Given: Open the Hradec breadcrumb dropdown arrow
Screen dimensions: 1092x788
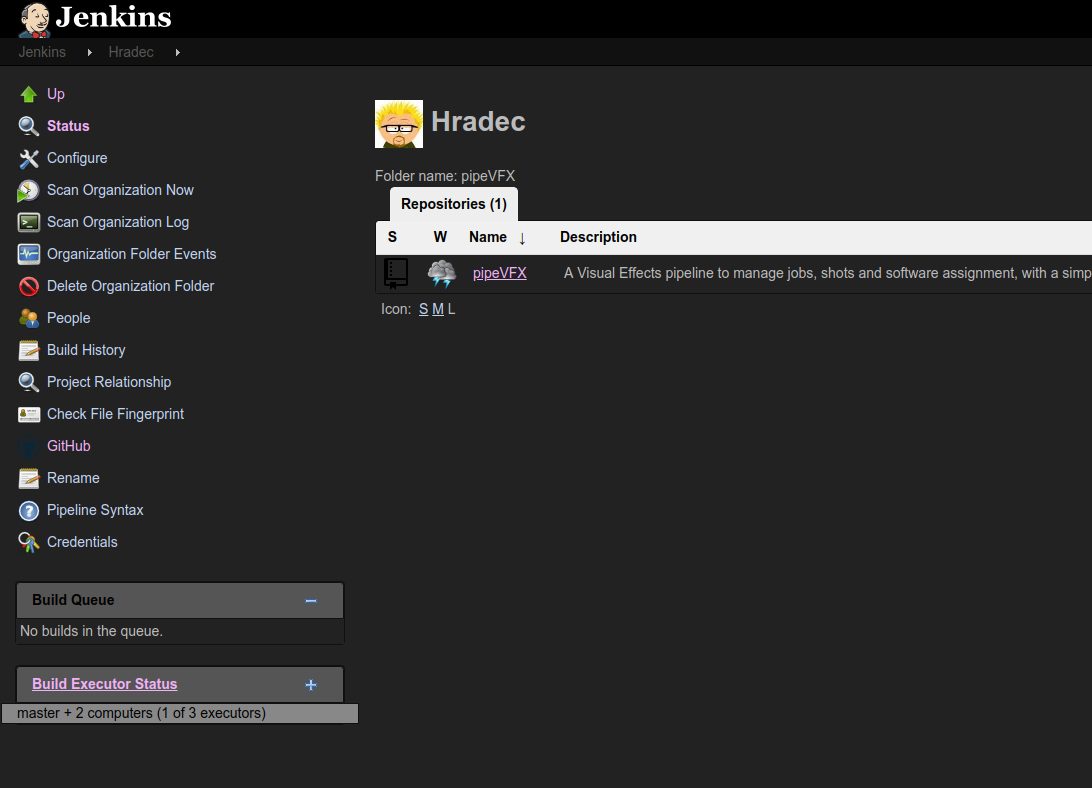Looking at the screenshot, I should (x=178, y=52).
